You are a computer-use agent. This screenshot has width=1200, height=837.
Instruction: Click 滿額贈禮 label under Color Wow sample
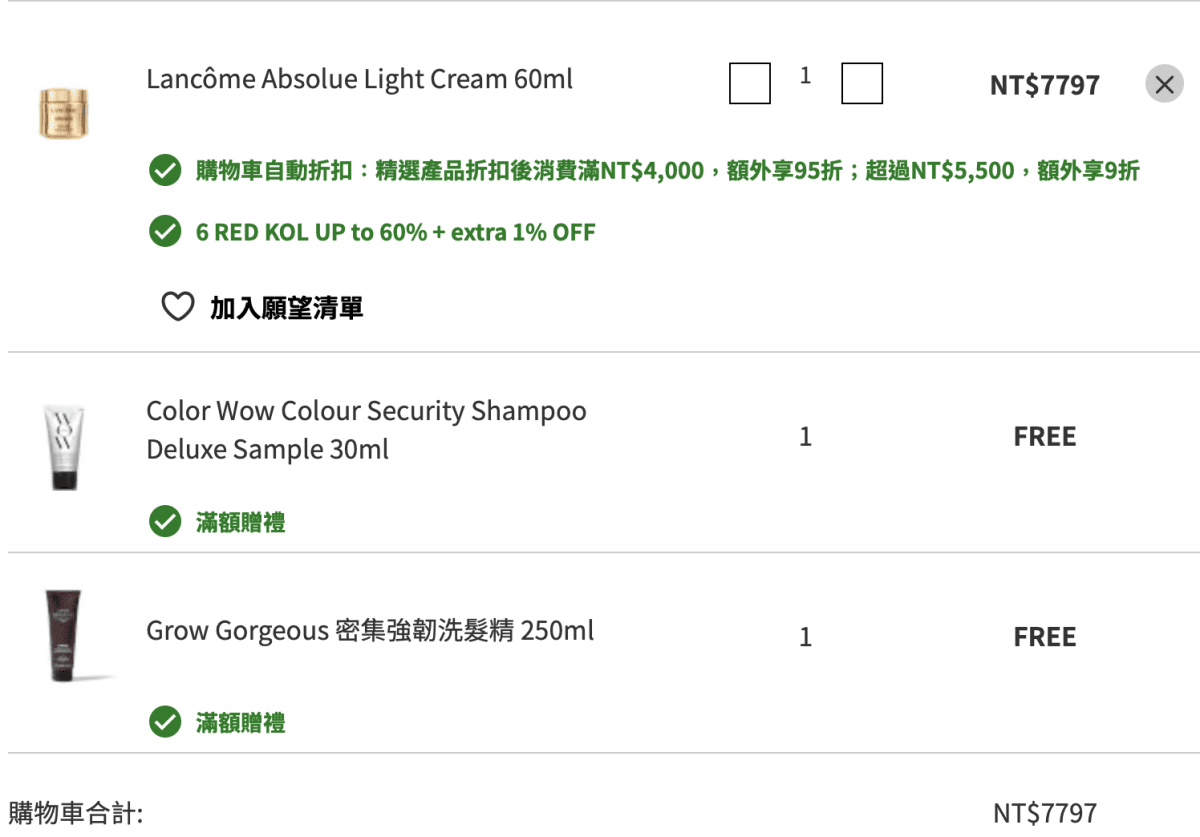pos(241,523)
